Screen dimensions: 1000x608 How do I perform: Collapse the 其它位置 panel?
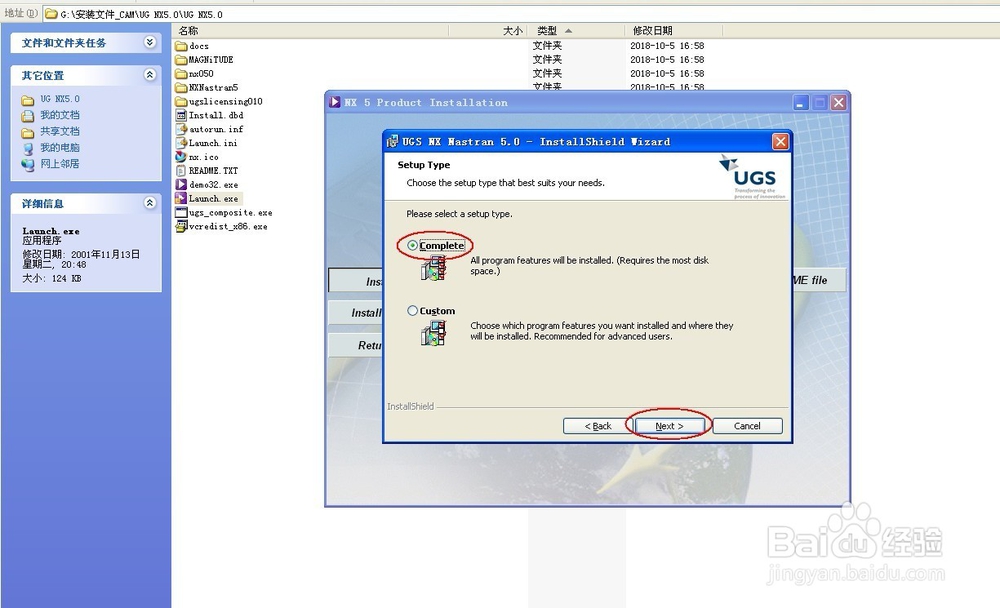150,75
